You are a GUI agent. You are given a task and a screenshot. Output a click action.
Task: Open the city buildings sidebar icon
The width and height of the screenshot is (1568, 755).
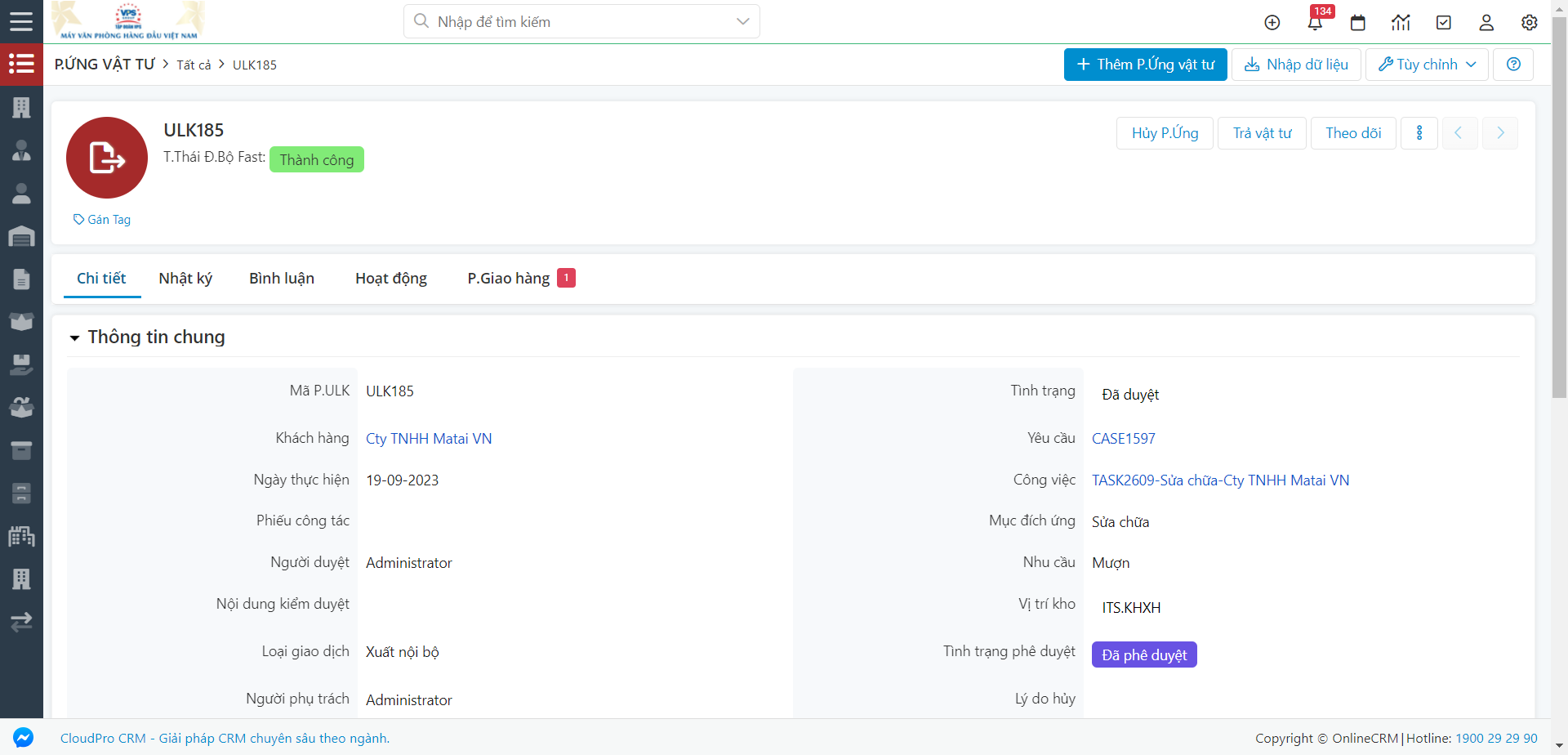[21, 536]
